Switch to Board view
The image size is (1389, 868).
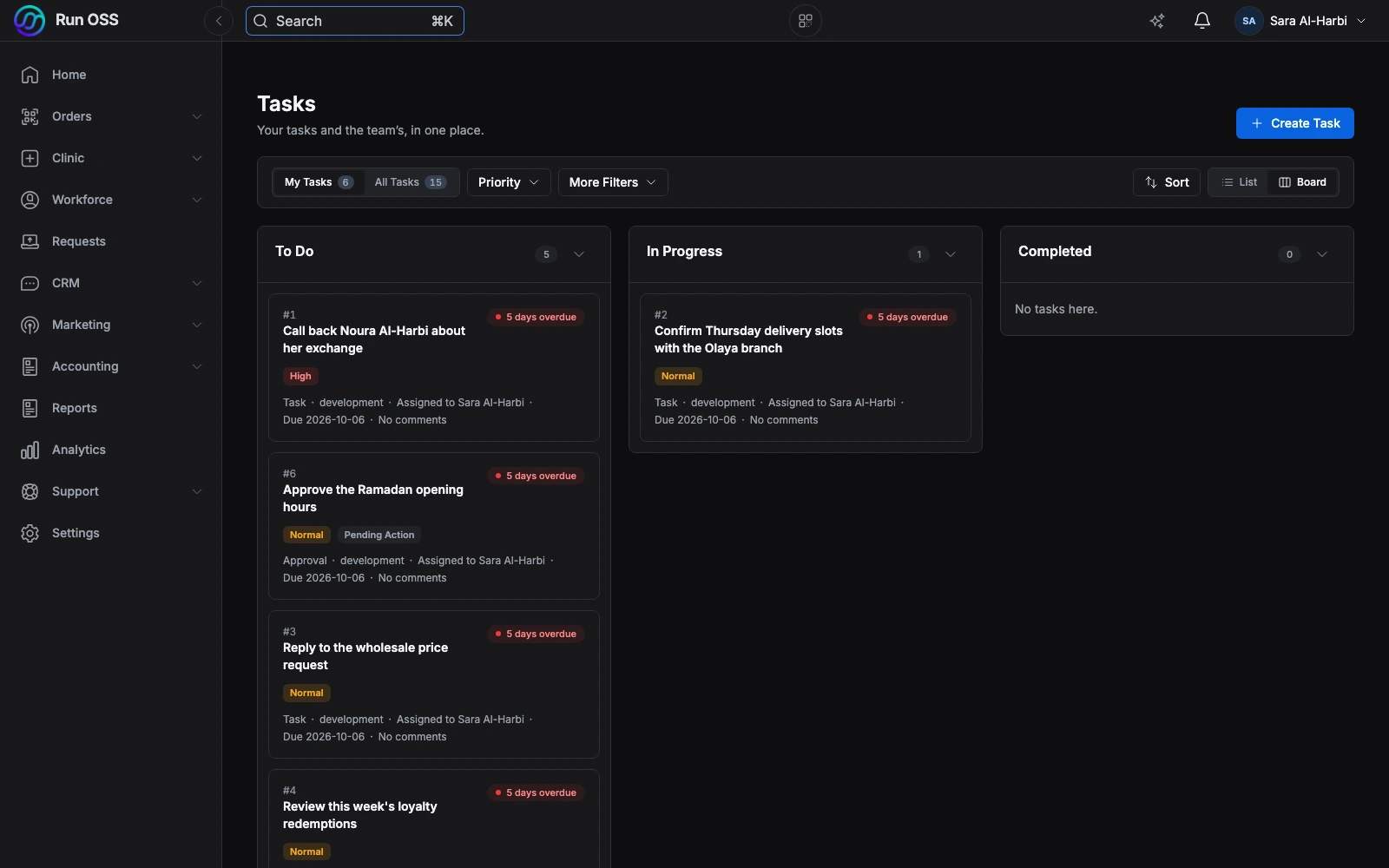click(x=1302, y=182)
